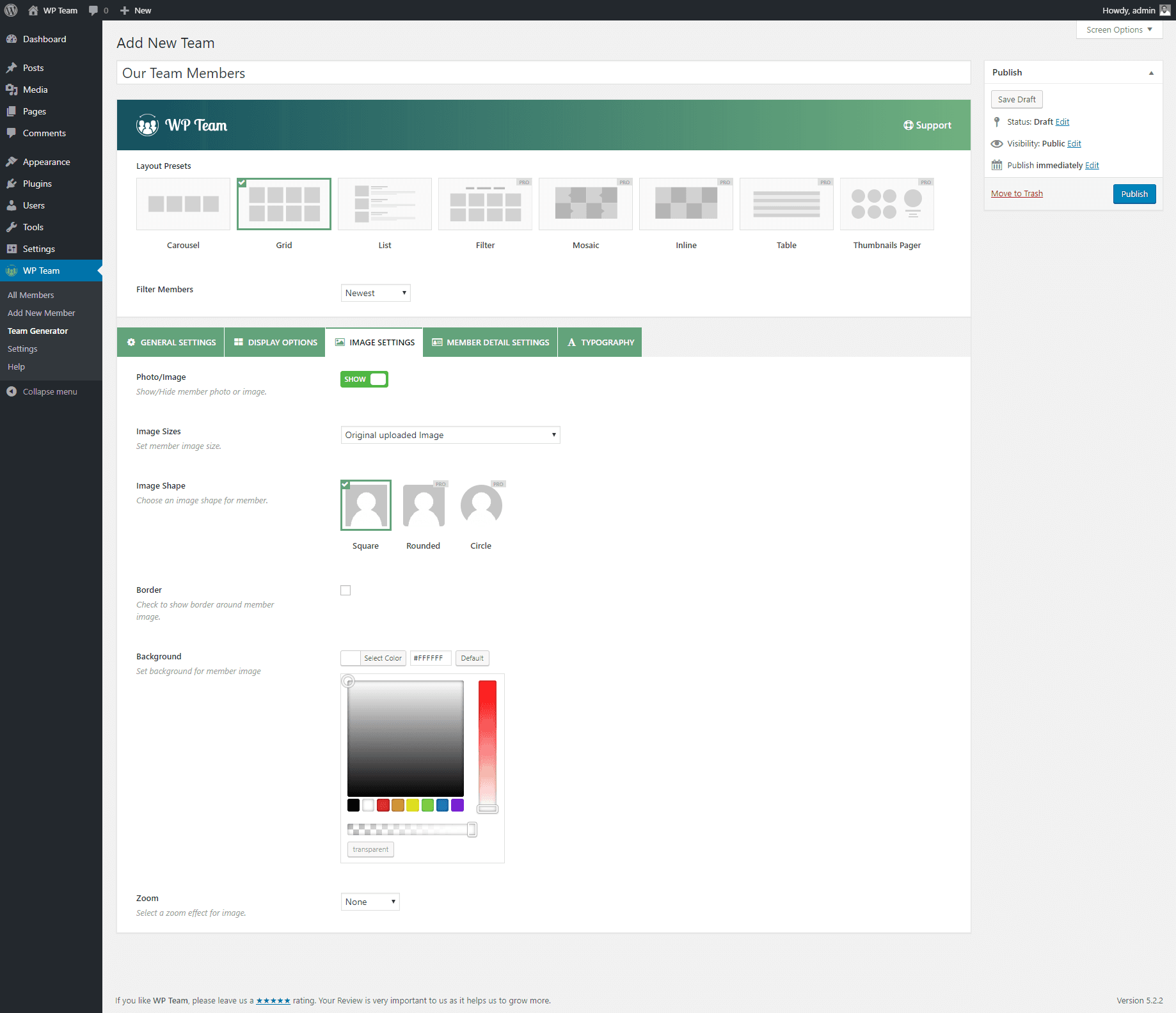The width and height of the screenshot is (1176, 1013).
Task: Select the Square image shape option
Action: click(x=366, y=506)
